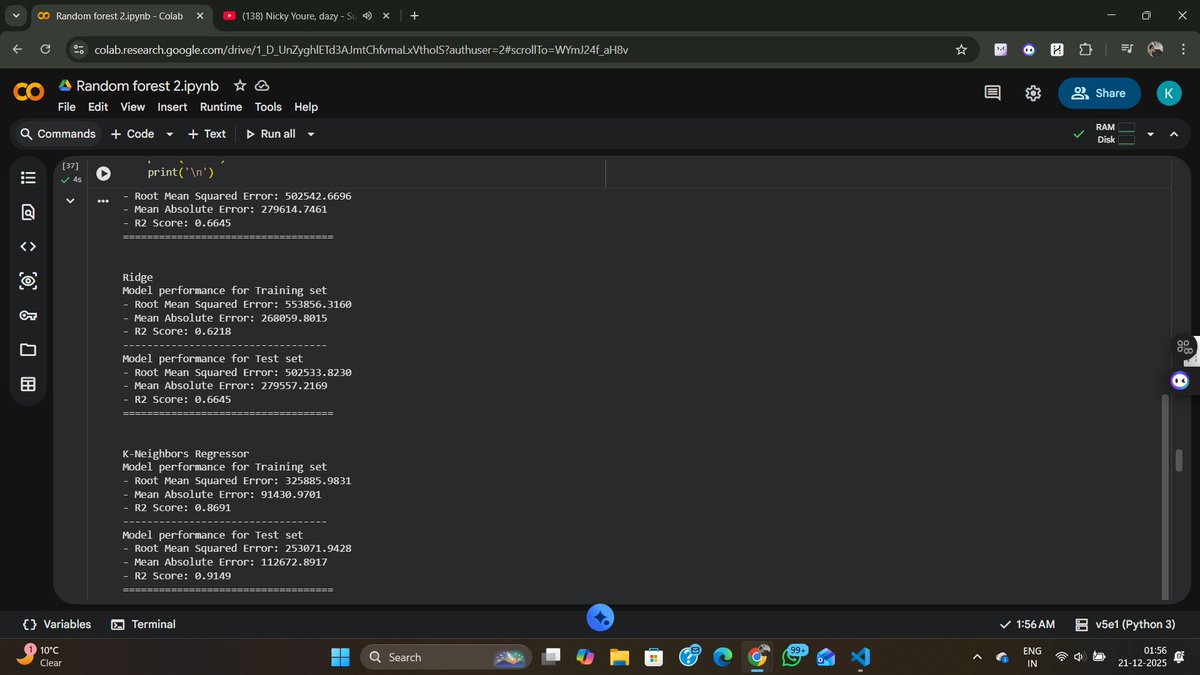Screen dimensions: 1200x675
Task: Click the notebook vertical scrollbar thumb
Action: point(1178,460)
